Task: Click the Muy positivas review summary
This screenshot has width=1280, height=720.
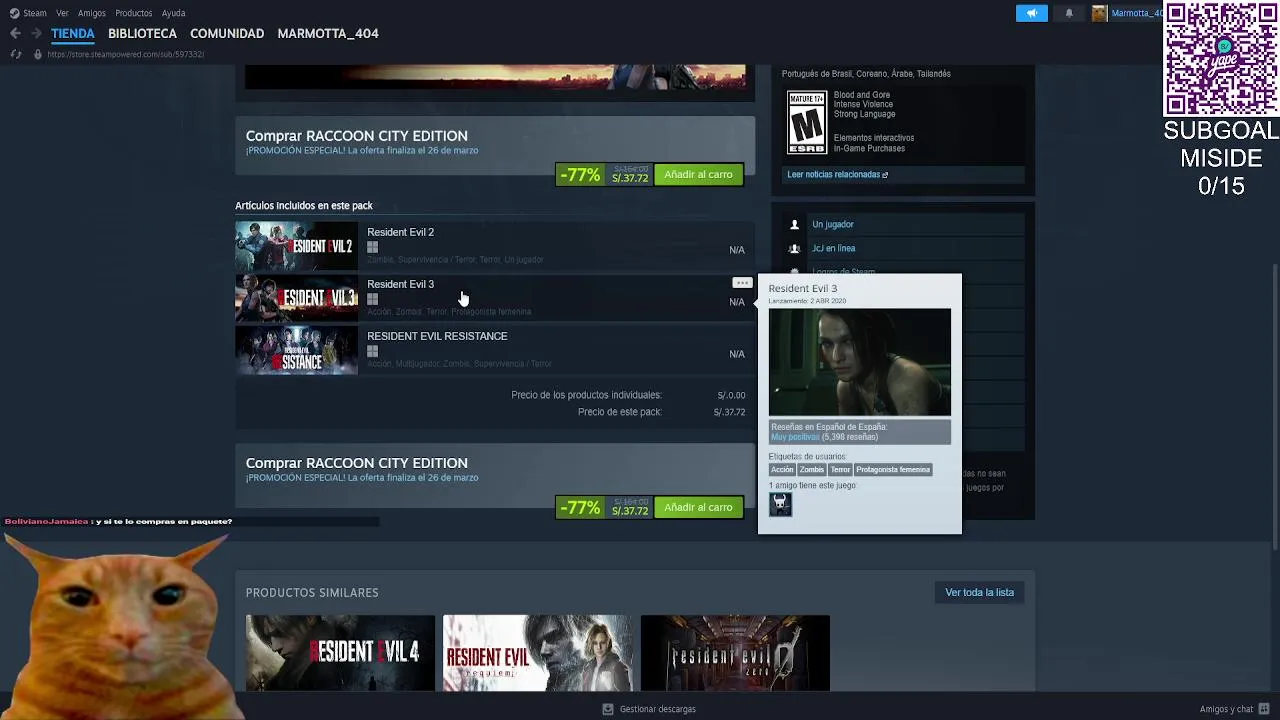Action: 795,437
